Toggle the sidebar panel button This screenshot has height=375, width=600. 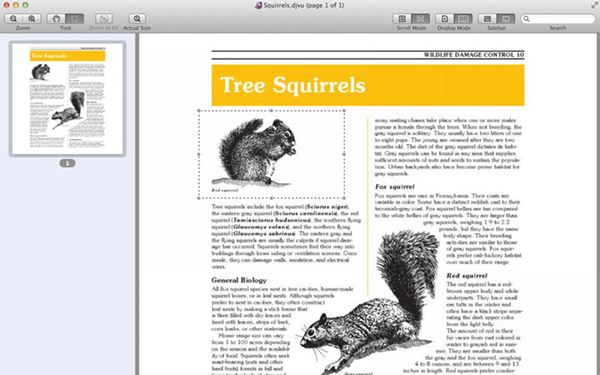506,18
